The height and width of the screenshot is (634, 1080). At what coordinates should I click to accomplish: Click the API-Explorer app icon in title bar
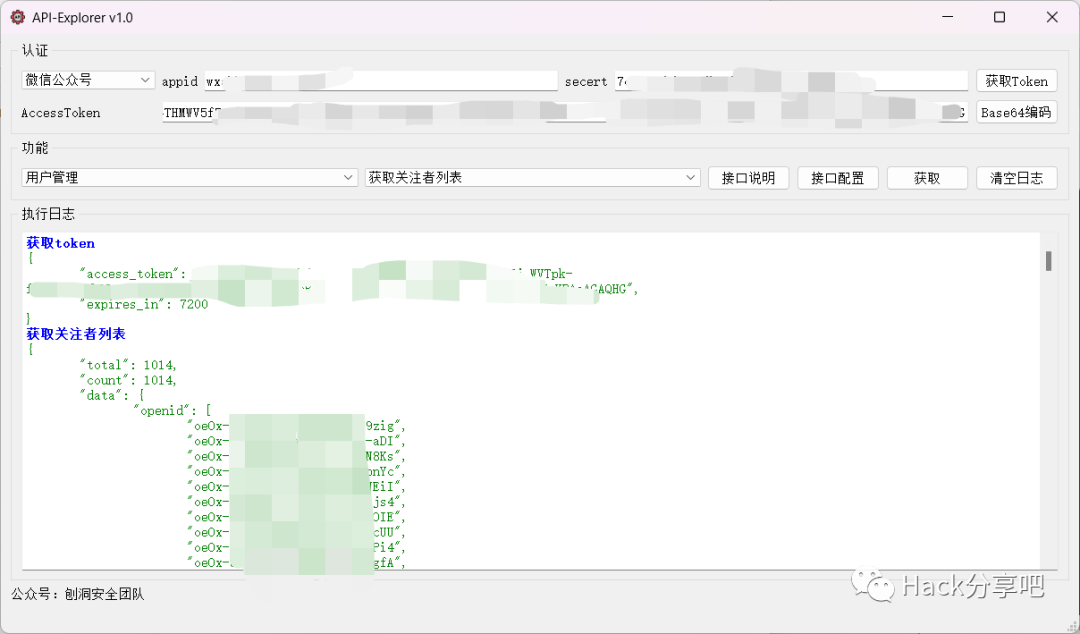click(17, 17)
